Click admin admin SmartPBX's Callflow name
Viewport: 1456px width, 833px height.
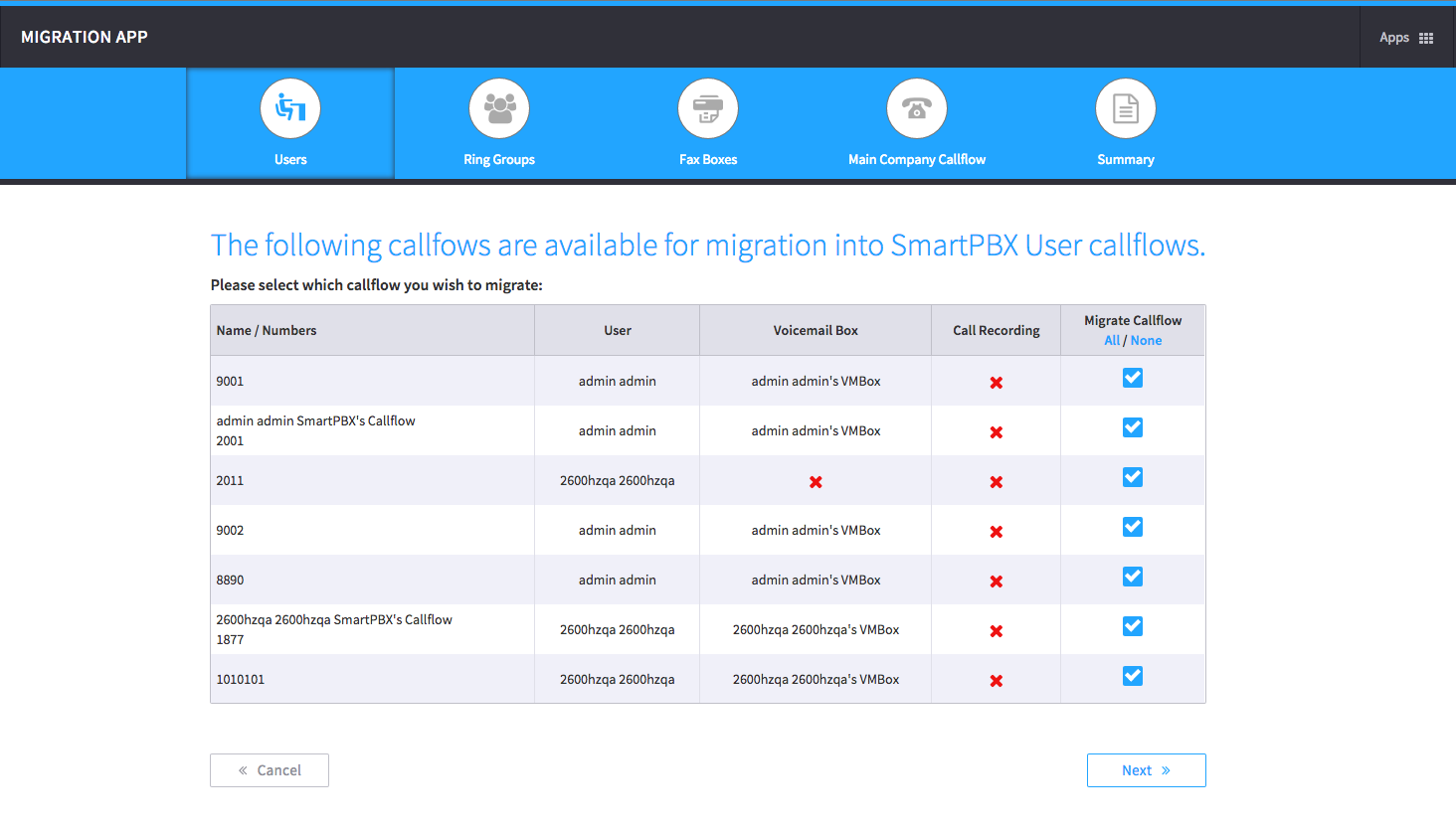(315, 420)
